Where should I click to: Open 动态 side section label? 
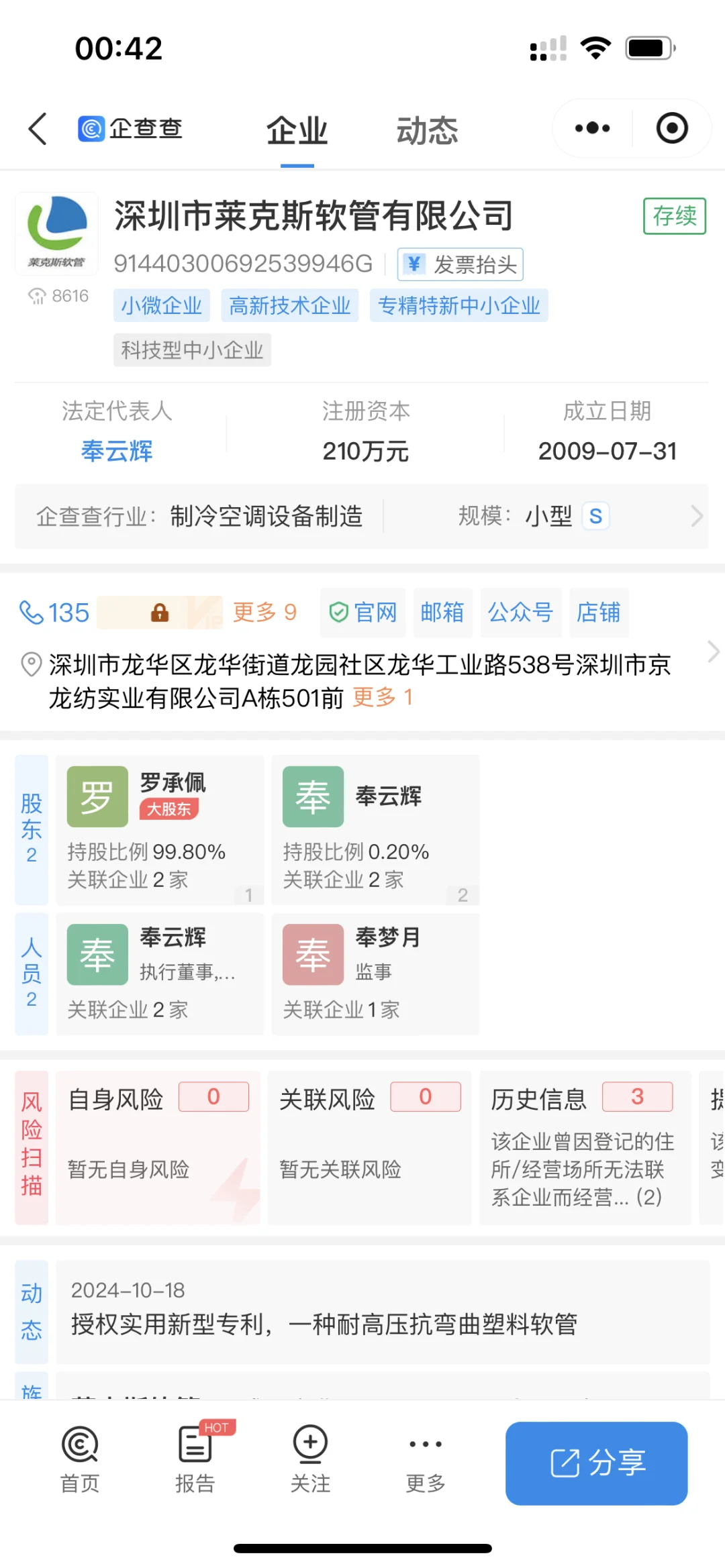pyautogui.click(x=32, y=1312)
